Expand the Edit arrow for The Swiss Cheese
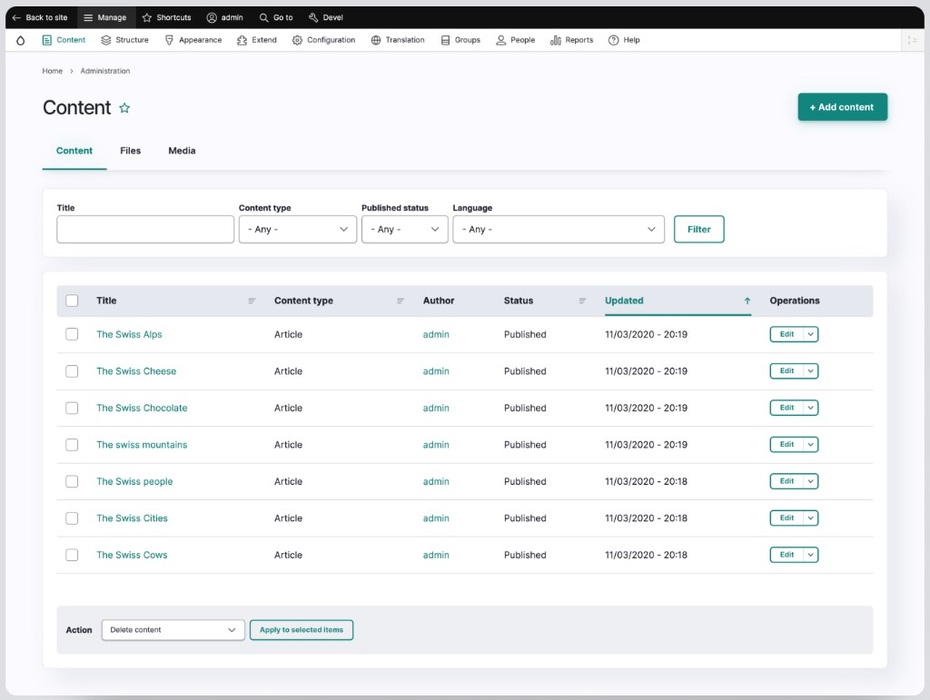The image size is (930, 700). 810,371
